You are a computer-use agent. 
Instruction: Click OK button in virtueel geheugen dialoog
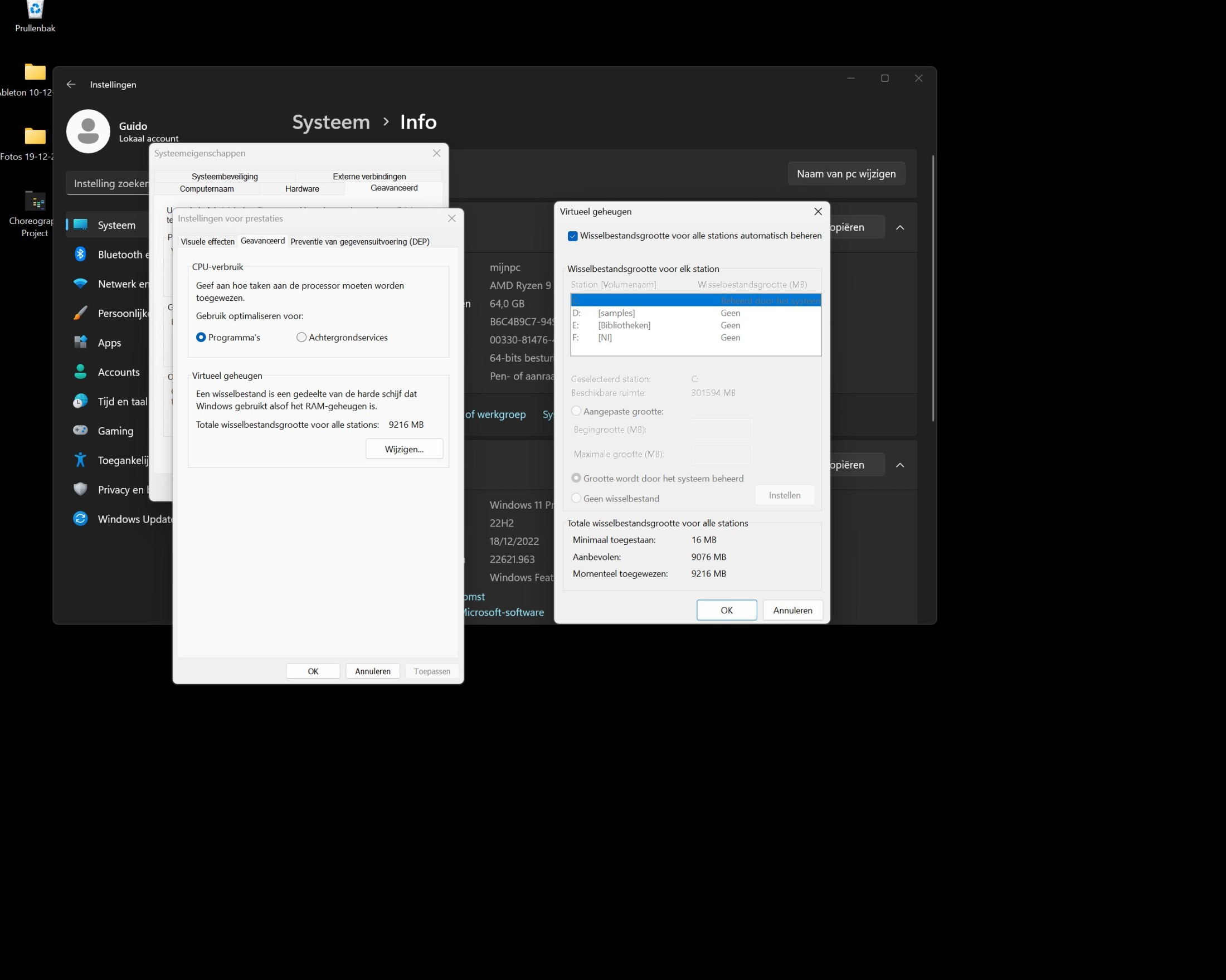(727, 609)
